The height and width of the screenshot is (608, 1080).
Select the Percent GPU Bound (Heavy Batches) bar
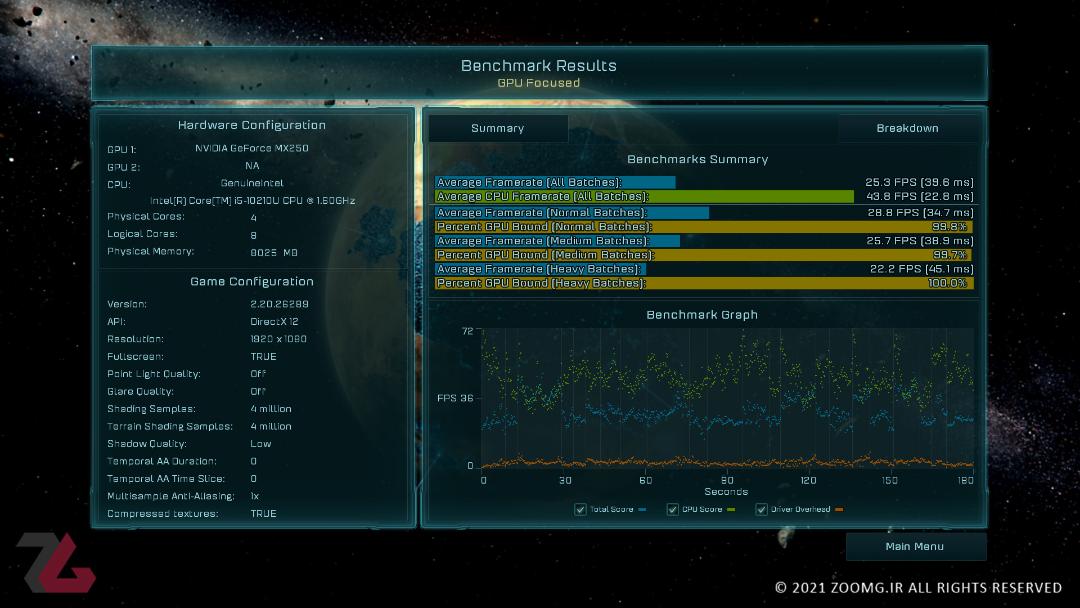pos(704,283)
